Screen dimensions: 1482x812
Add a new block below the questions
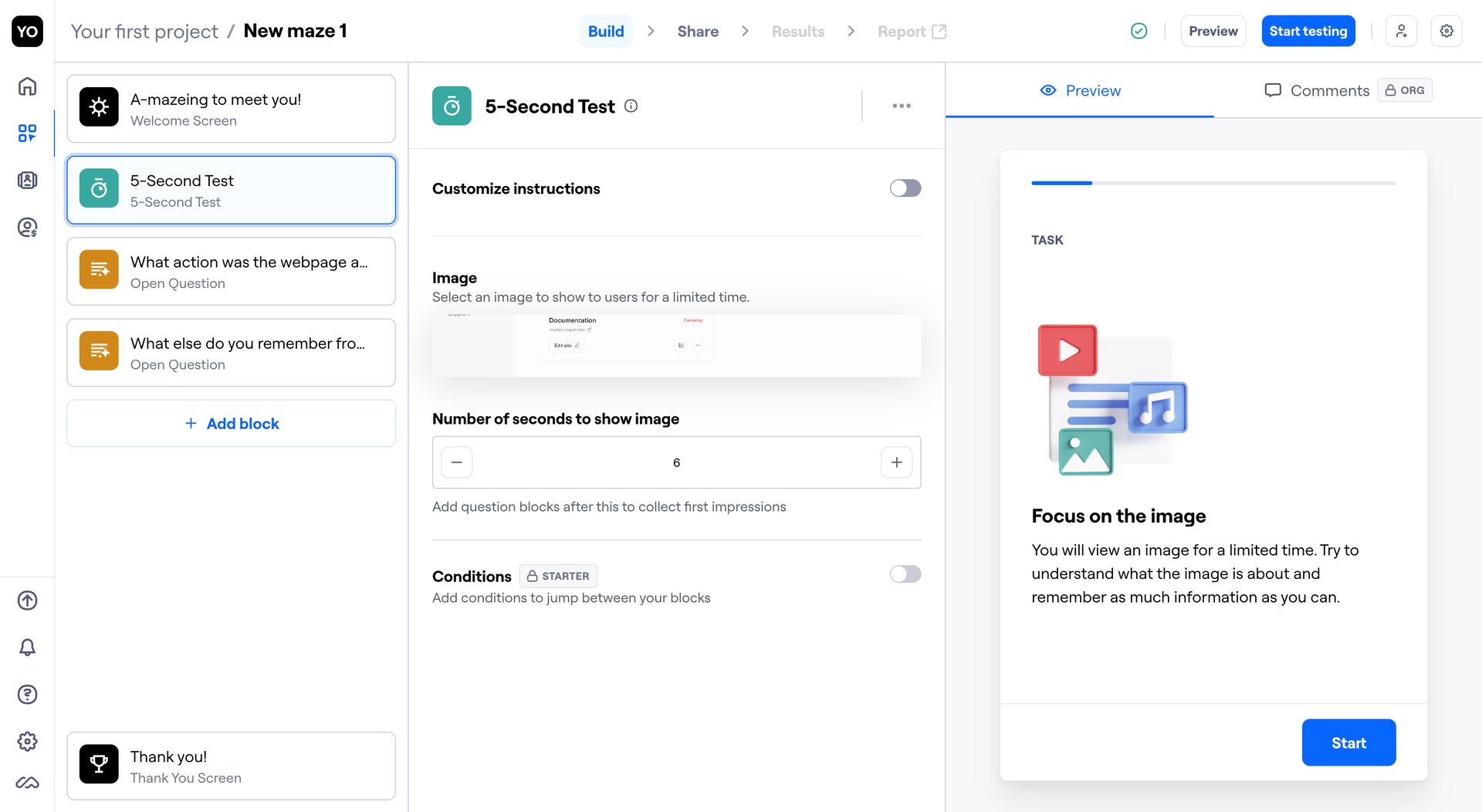coord(231,423)
